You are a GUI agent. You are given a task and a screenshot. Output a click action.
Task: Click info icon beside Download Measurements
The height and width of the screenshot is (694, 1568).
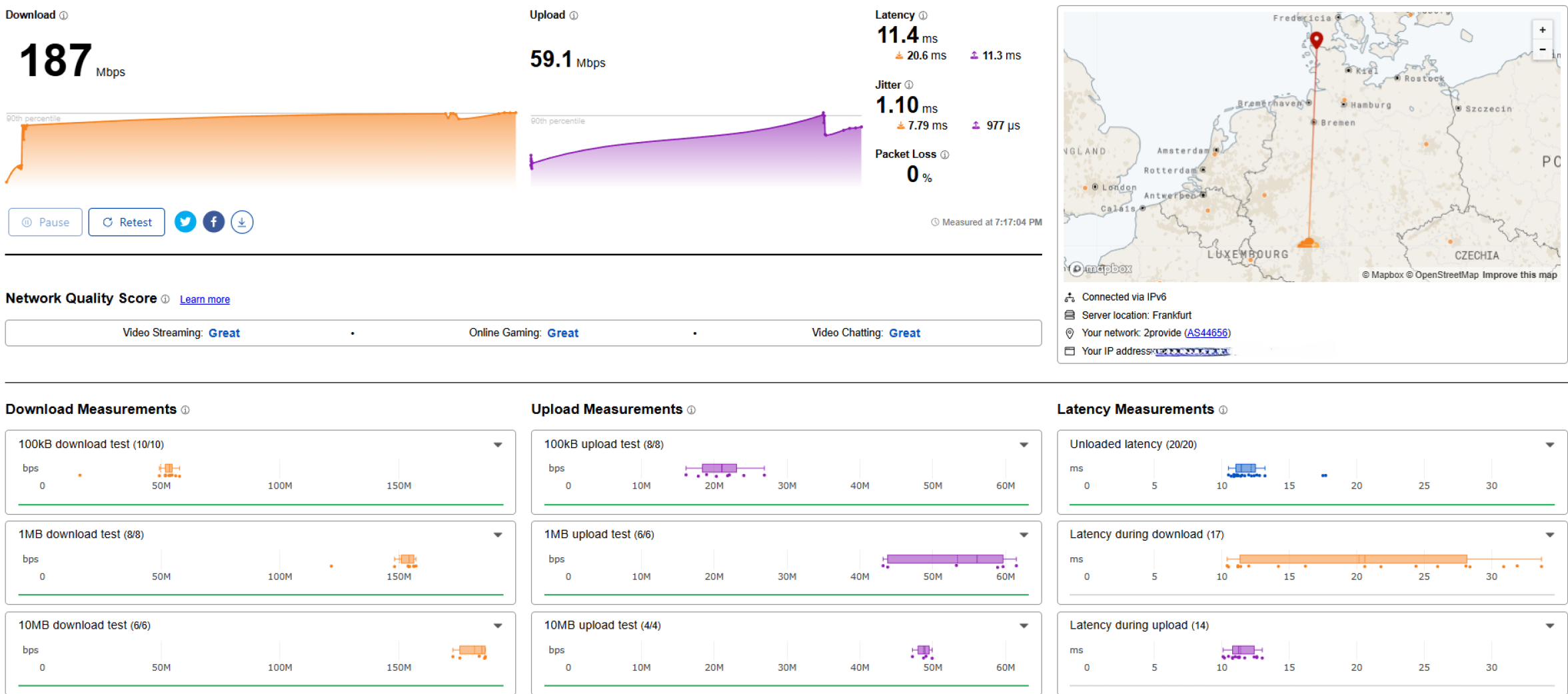click(x=185, y=410)
